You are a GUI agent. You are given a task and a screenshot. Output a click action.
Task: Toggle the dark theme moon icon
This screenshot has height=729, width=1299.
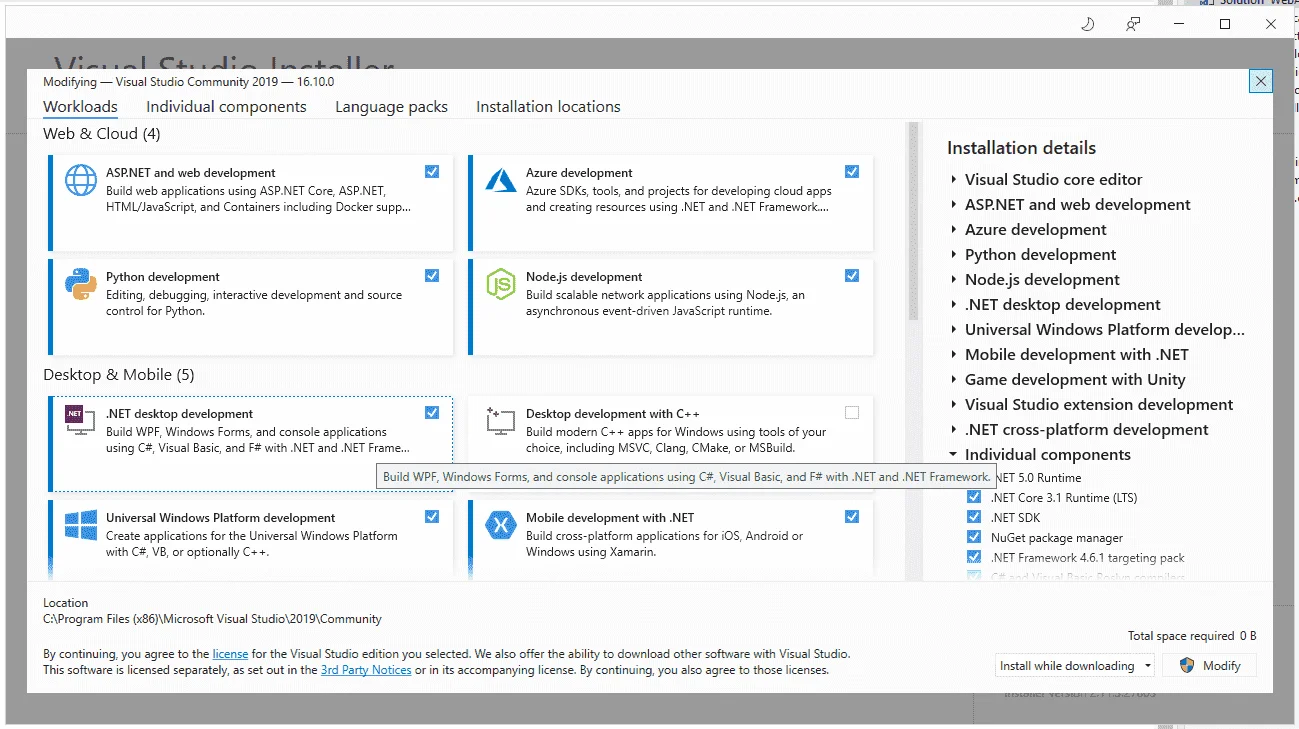pyautogui.click(x=1088, y=24)
